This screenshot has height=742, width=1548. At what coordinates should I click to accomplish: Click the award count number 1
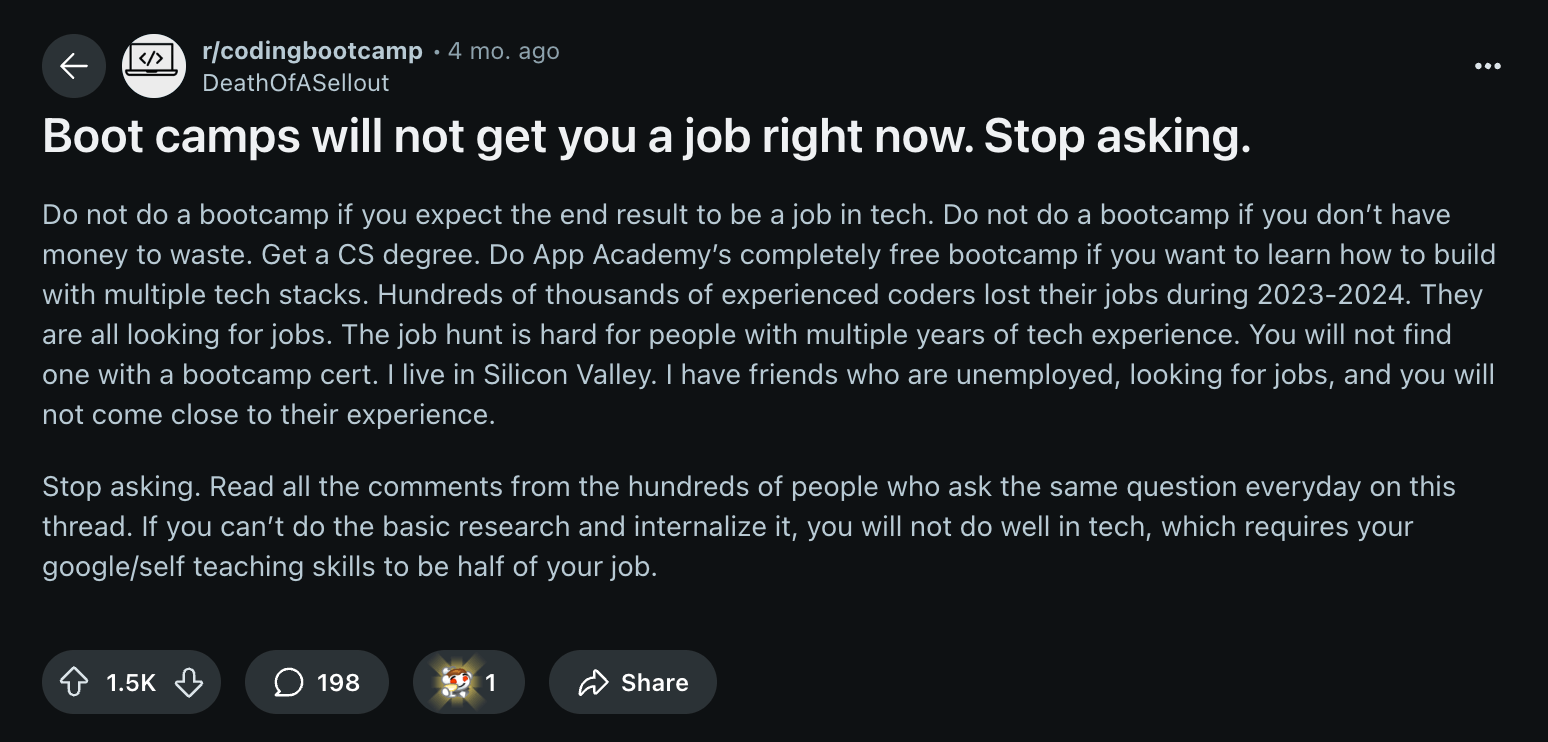pos(491,682)
